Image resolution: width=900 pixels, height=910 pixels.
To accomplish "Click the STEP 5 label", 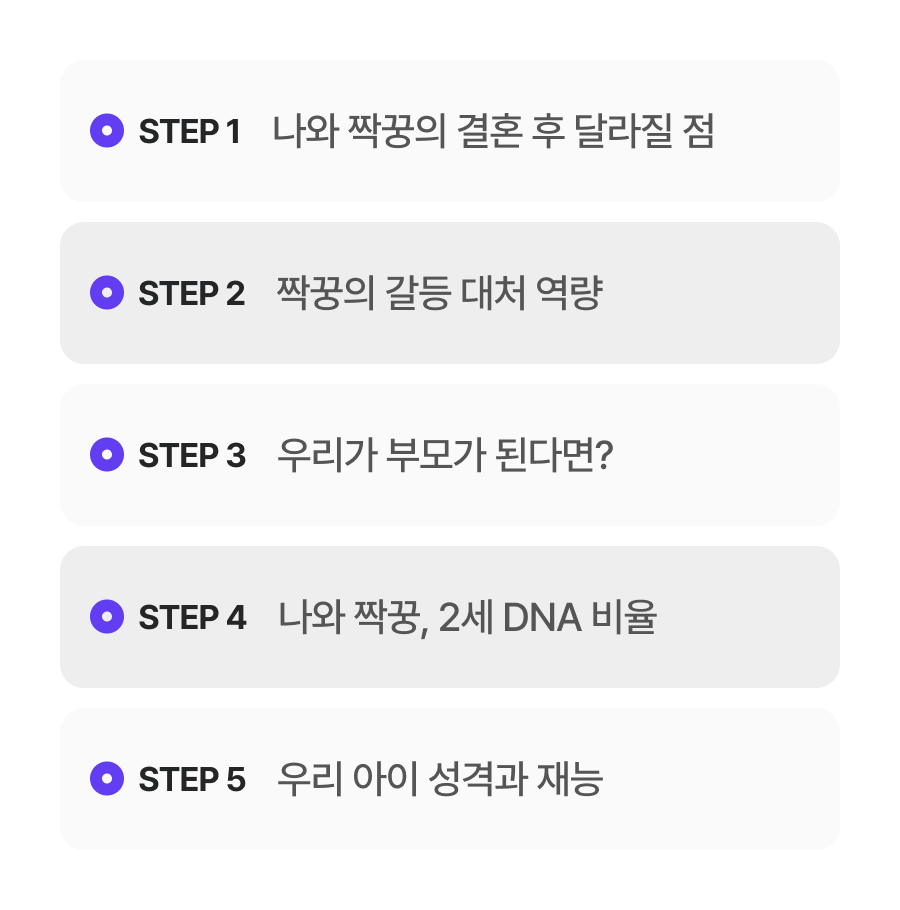I will (x=192, y=779).
